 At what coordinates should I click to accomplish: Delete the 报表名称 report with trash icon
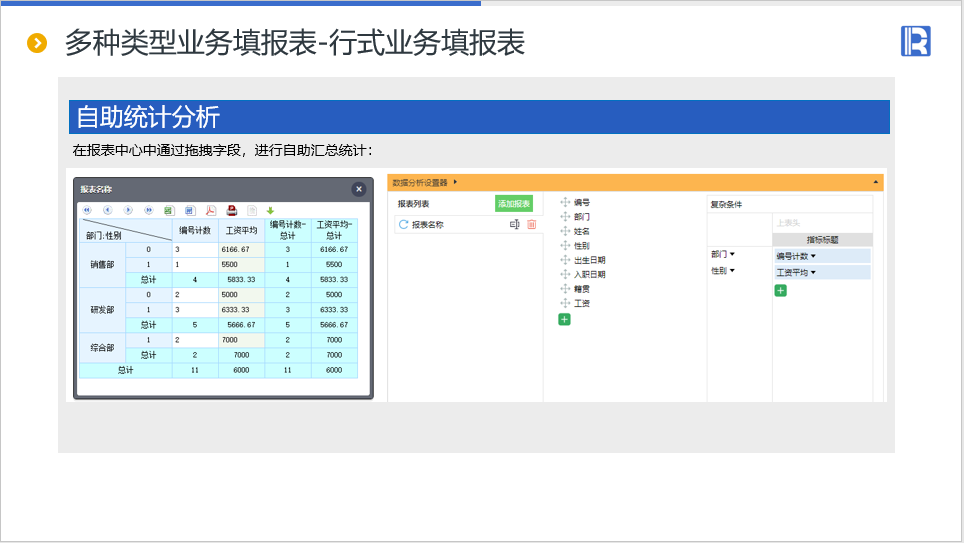point(531,225)
